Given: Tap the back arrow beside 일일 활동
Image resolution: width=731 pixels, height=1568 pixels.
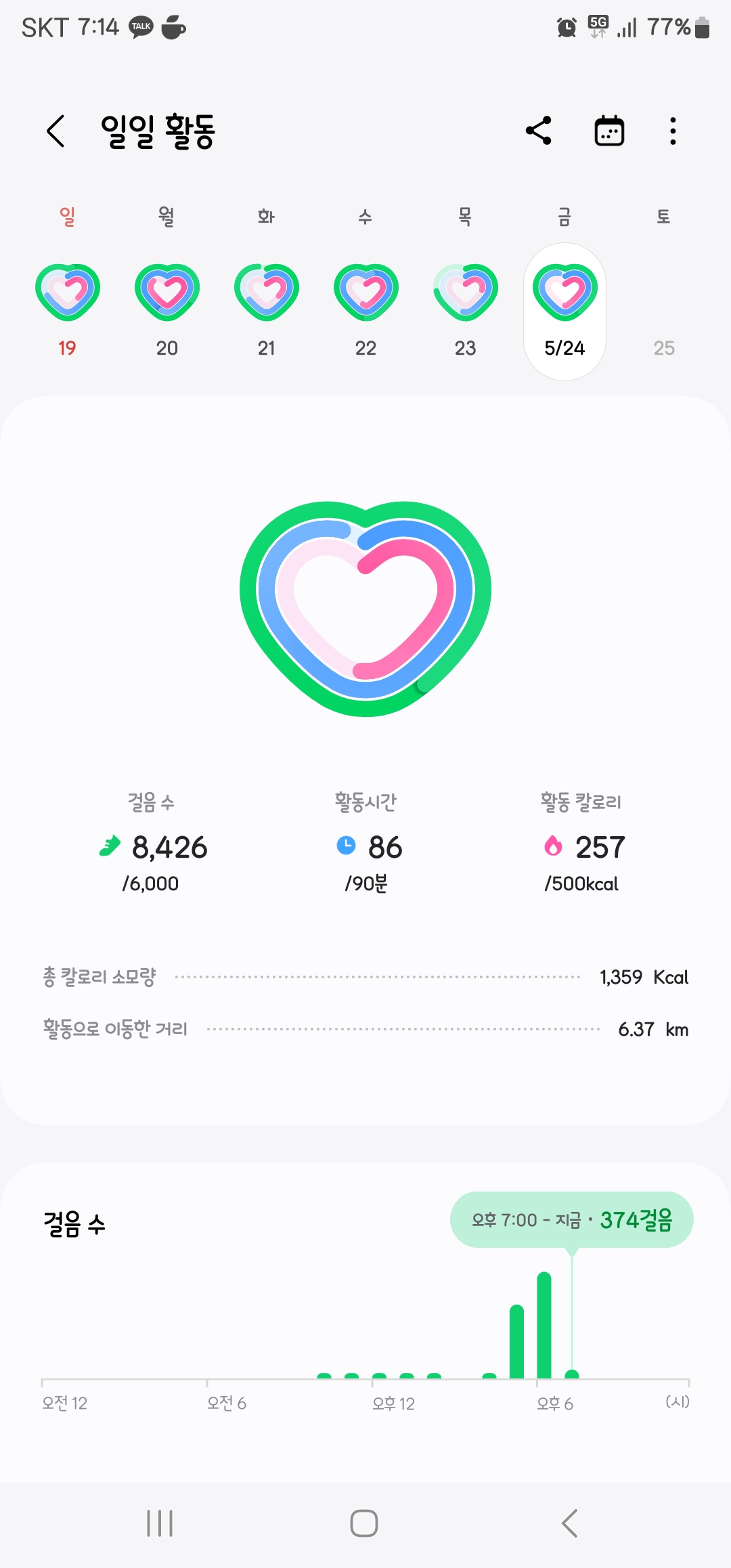Looking at the screenshot, I should pyautogui.click(x=56, y=131).
